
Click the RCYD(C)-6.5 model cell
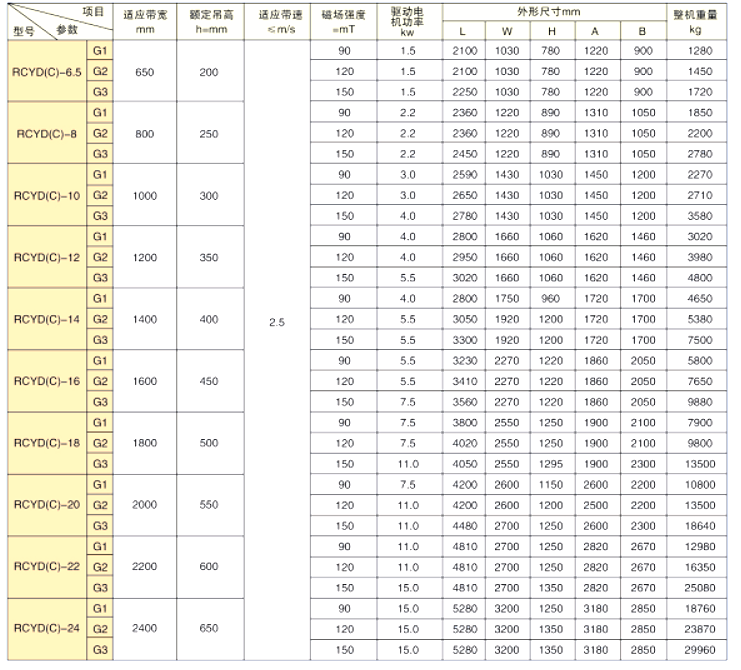47,71
